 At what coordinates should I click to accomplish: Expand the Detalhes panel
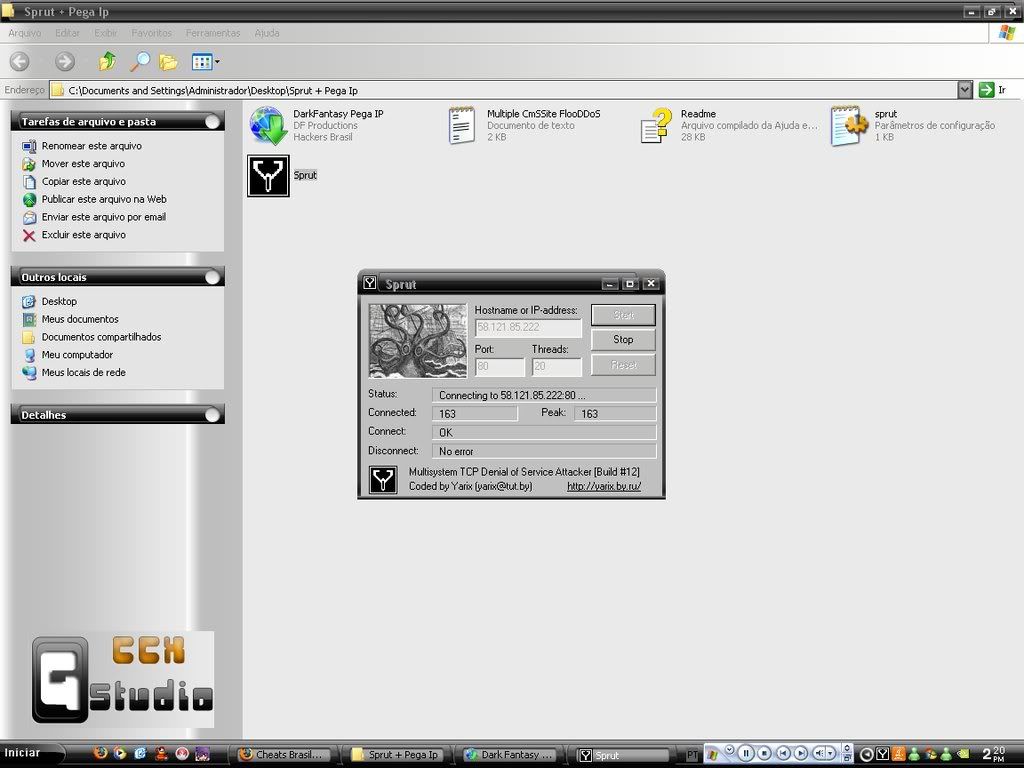tap(212, 415)
